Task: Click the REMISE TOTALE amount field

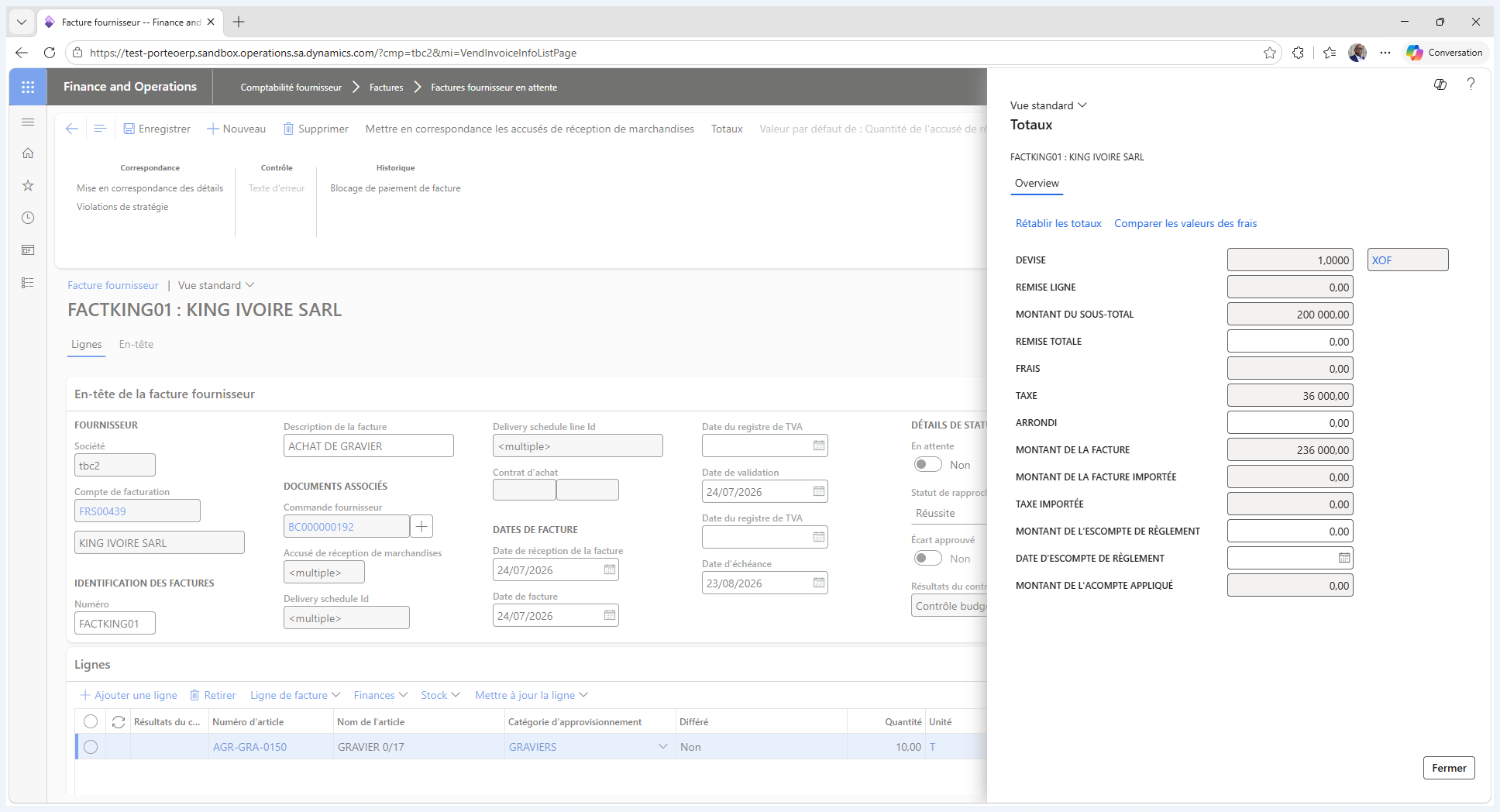Action: coord(1290,342)
